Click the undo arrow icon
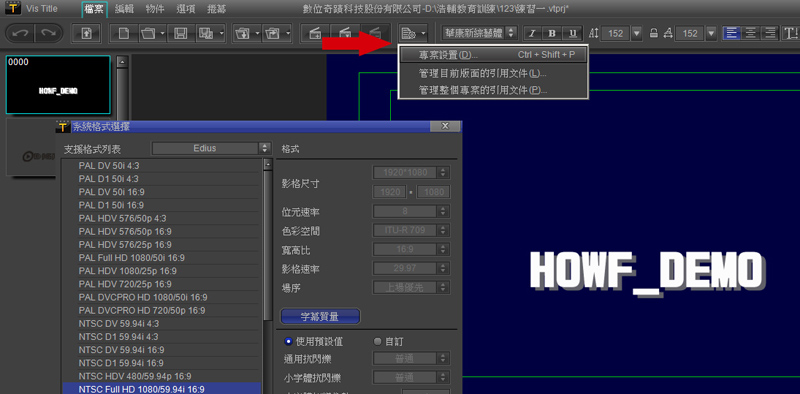The height and width of the screenshot is (394, 800). pos(21,34)
